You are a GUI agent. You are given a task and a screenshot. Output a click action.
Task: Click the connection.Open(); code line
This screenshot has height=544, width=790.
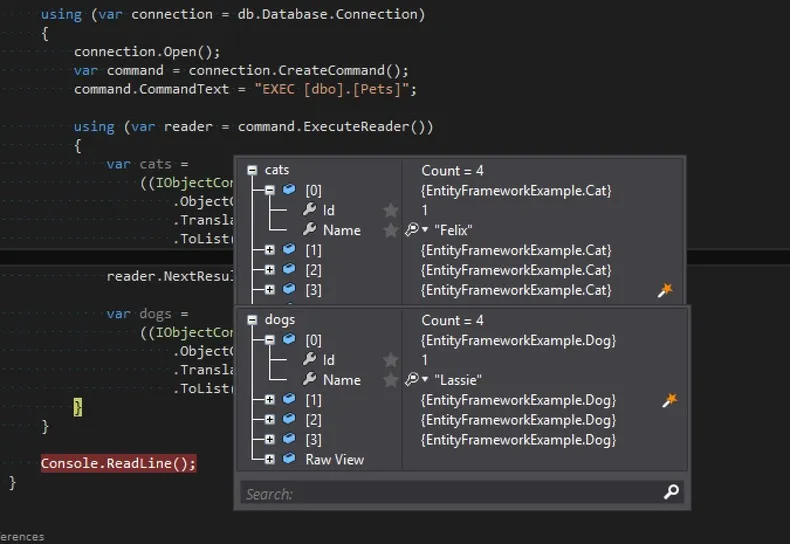[x=147, y=52]
